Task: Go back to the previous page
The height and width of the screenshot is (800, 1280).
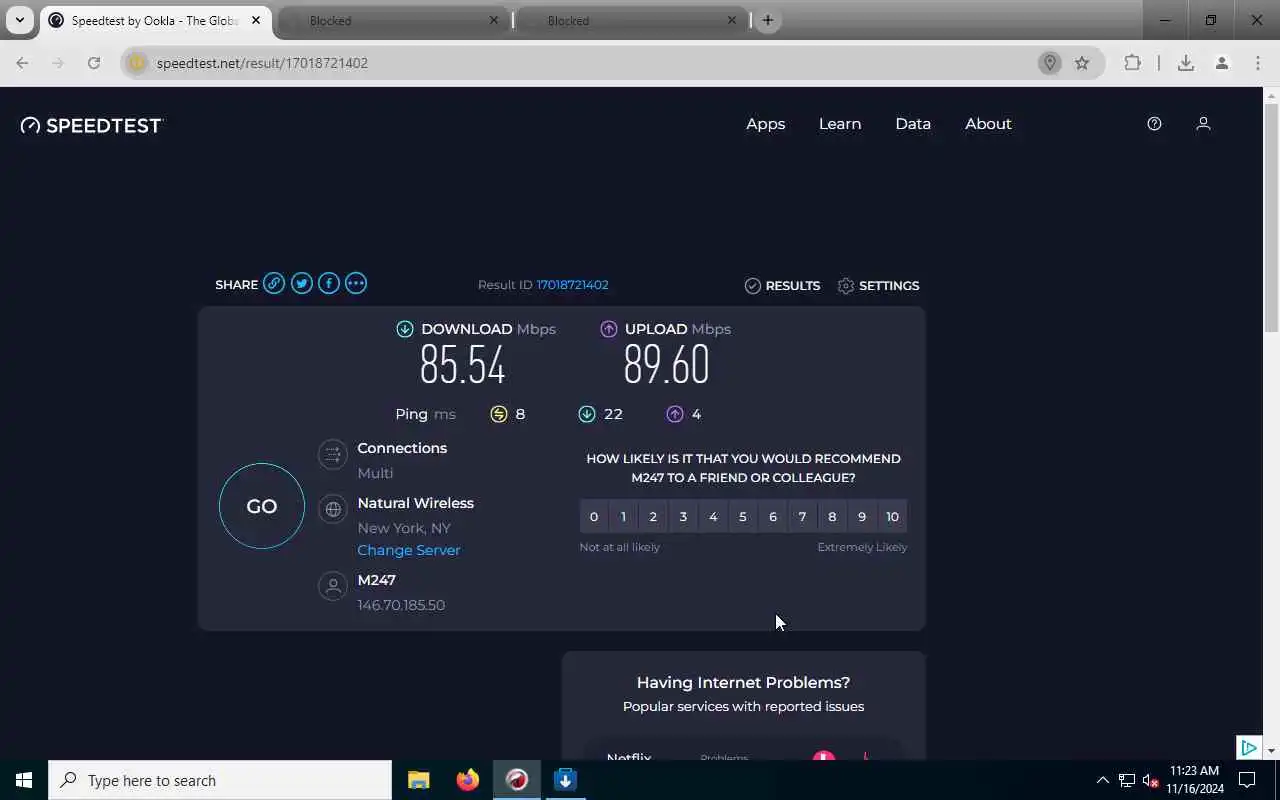Action: click(x=22, y=63)
